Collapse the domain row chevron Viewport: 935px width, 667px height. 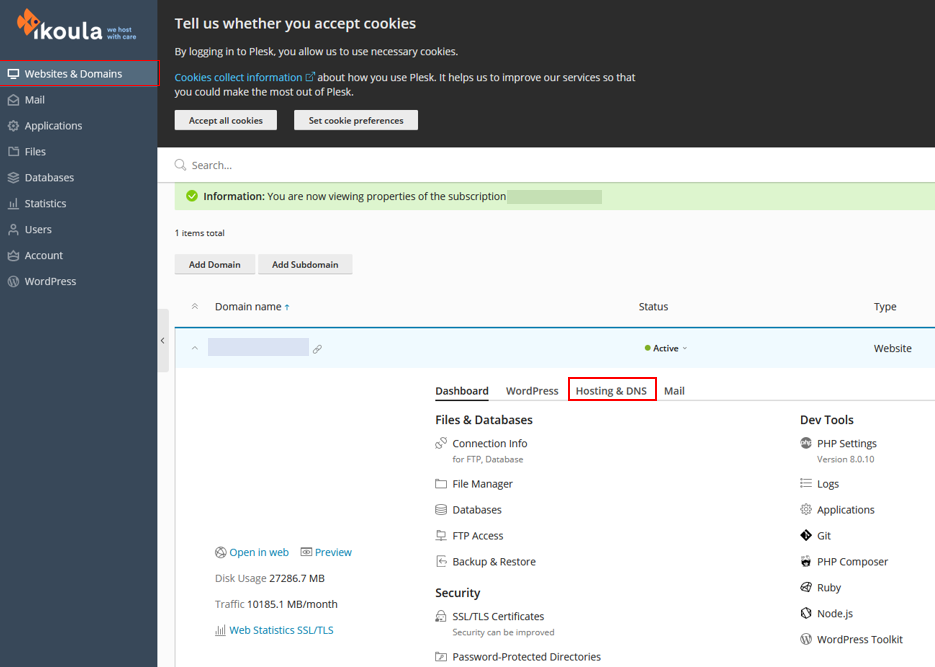click(194, 348)
